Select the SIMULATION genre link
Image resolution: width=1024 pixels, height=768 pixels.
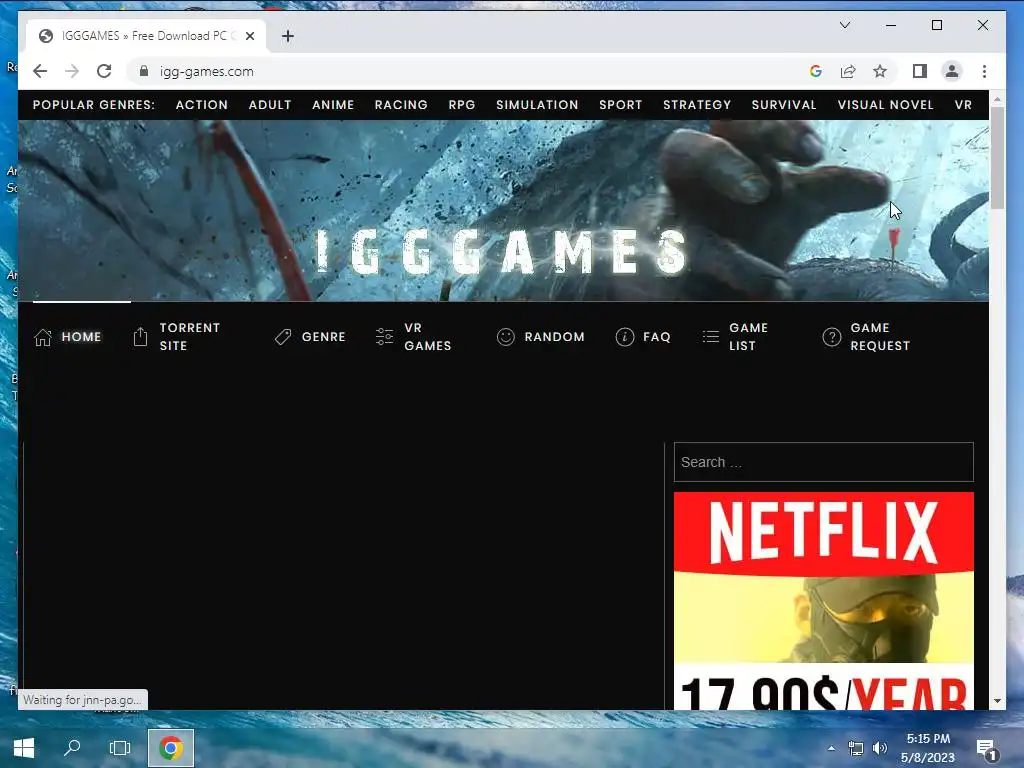click(537, 105)
